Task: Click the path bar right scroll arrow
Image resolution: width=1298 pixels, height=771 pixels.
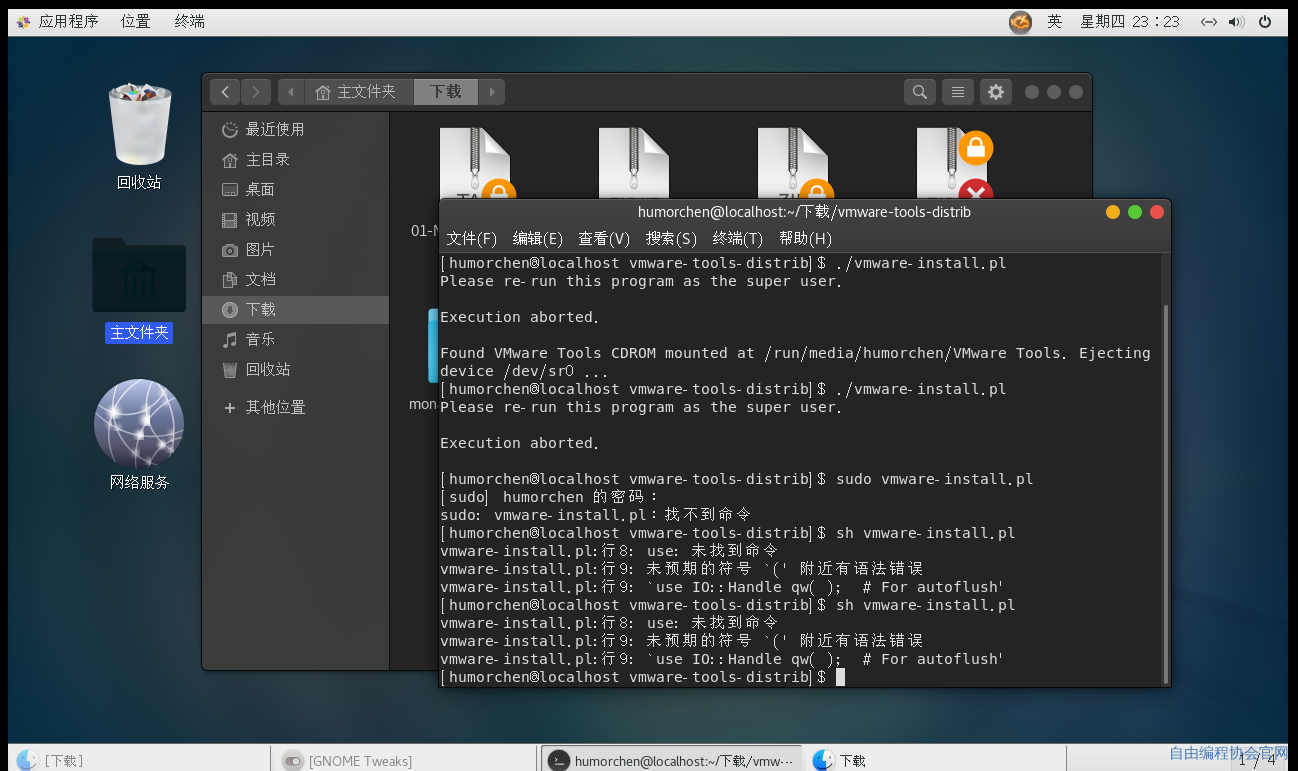Action: 492,92
